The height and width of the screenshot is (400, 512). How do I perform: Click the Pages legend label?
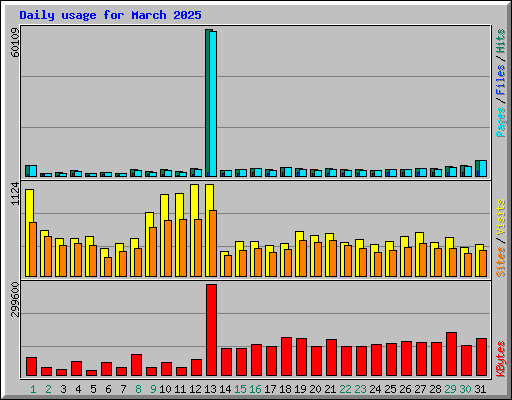click(x=501, y=122)
